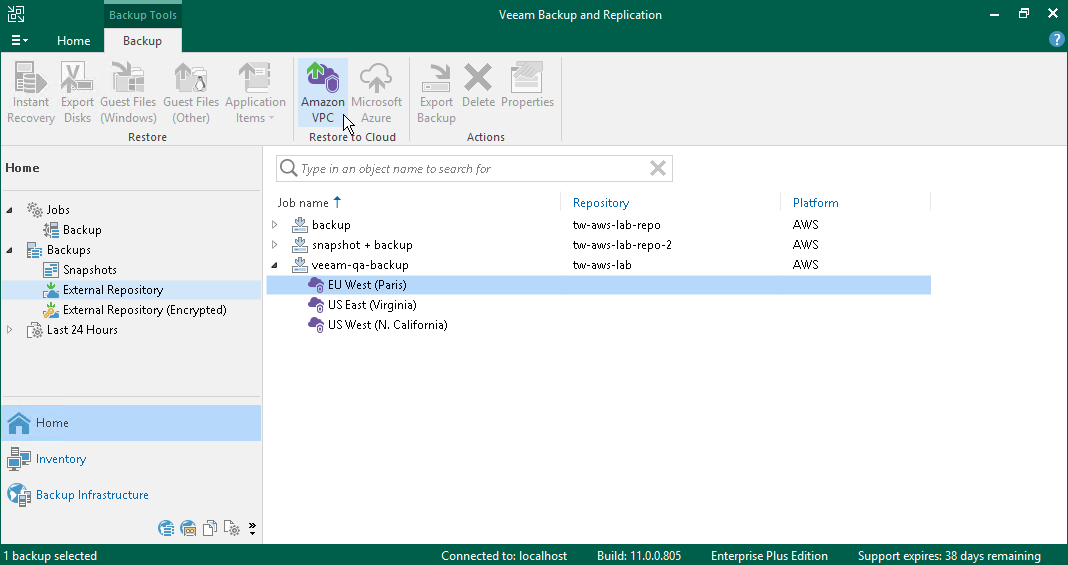Collapse the veeam-qa-backup row
Viewport: 1068px width, 565px height.
(274, 265)
